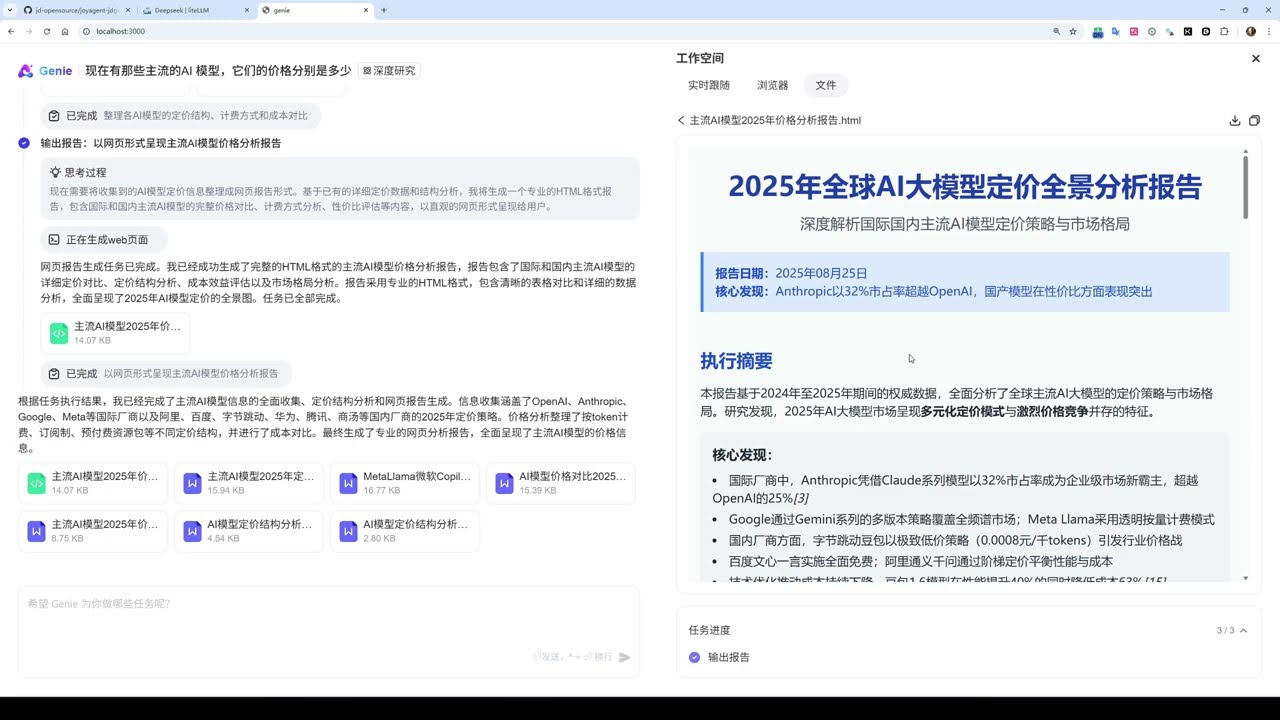1280x720 pixels.
Task: Click the 已完成 以网页形式呈现 status row
Action: 165,373
